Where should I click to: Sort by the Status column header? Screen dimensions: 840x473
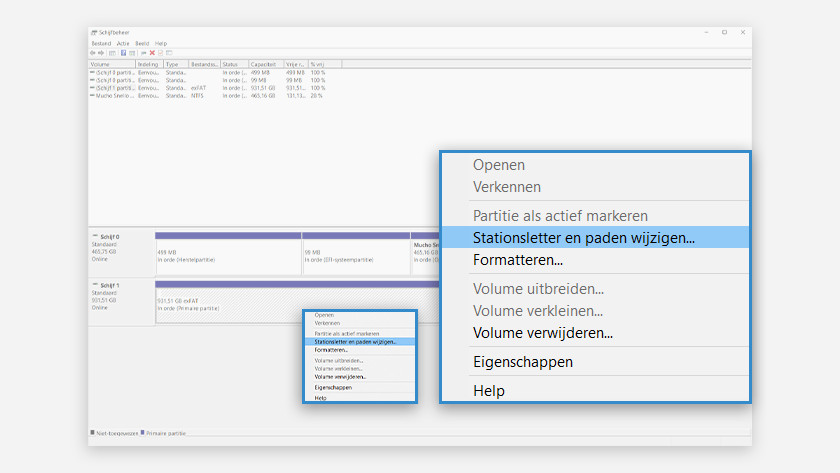tap(231, 64)
